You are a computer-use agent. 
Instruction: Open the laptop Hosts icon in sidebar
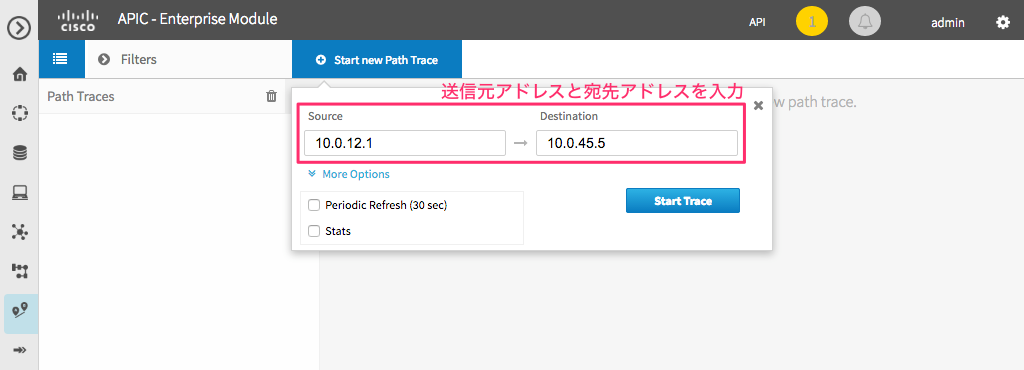click(x=20, y=193)
